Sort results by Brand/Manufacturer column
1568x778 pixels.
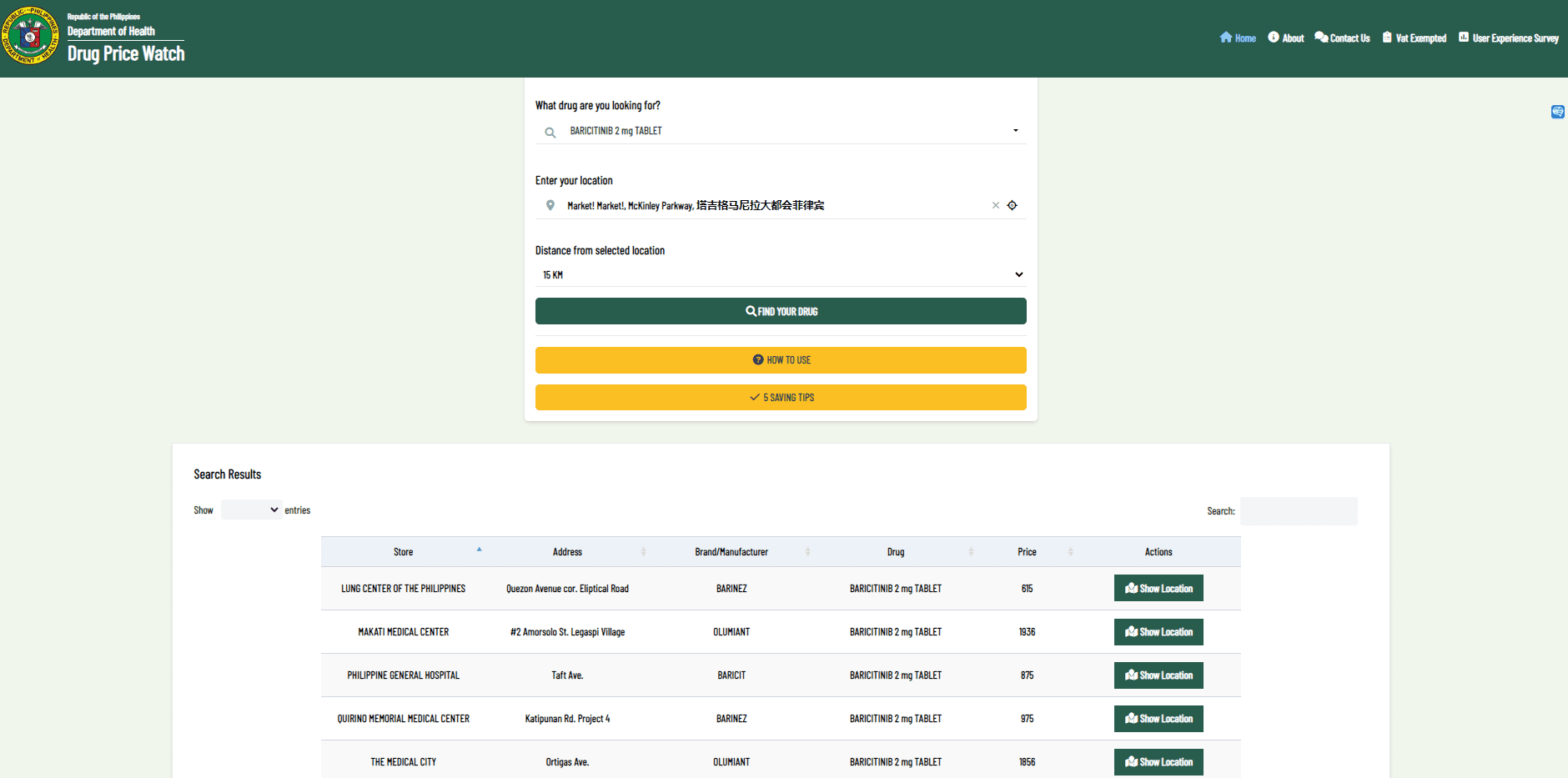point(731,552)
